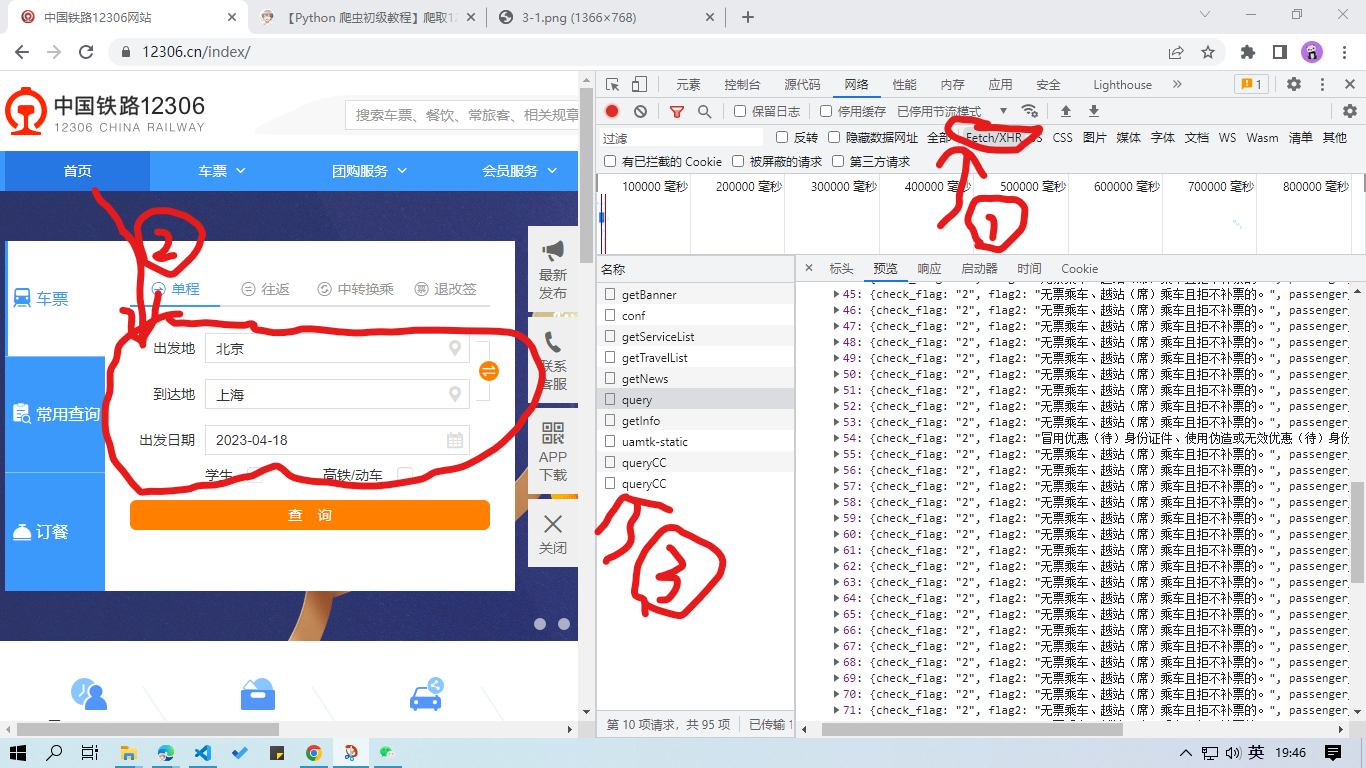Select the query request in the list

pos(696,400)
